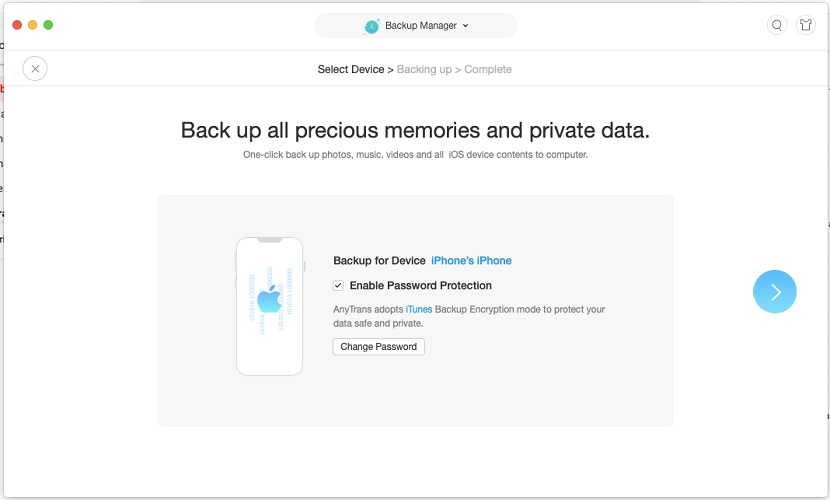This screenshot has width=830, height=500.
Task: Open the iTunes hyperlink
Action: click(x=419, y=310)
